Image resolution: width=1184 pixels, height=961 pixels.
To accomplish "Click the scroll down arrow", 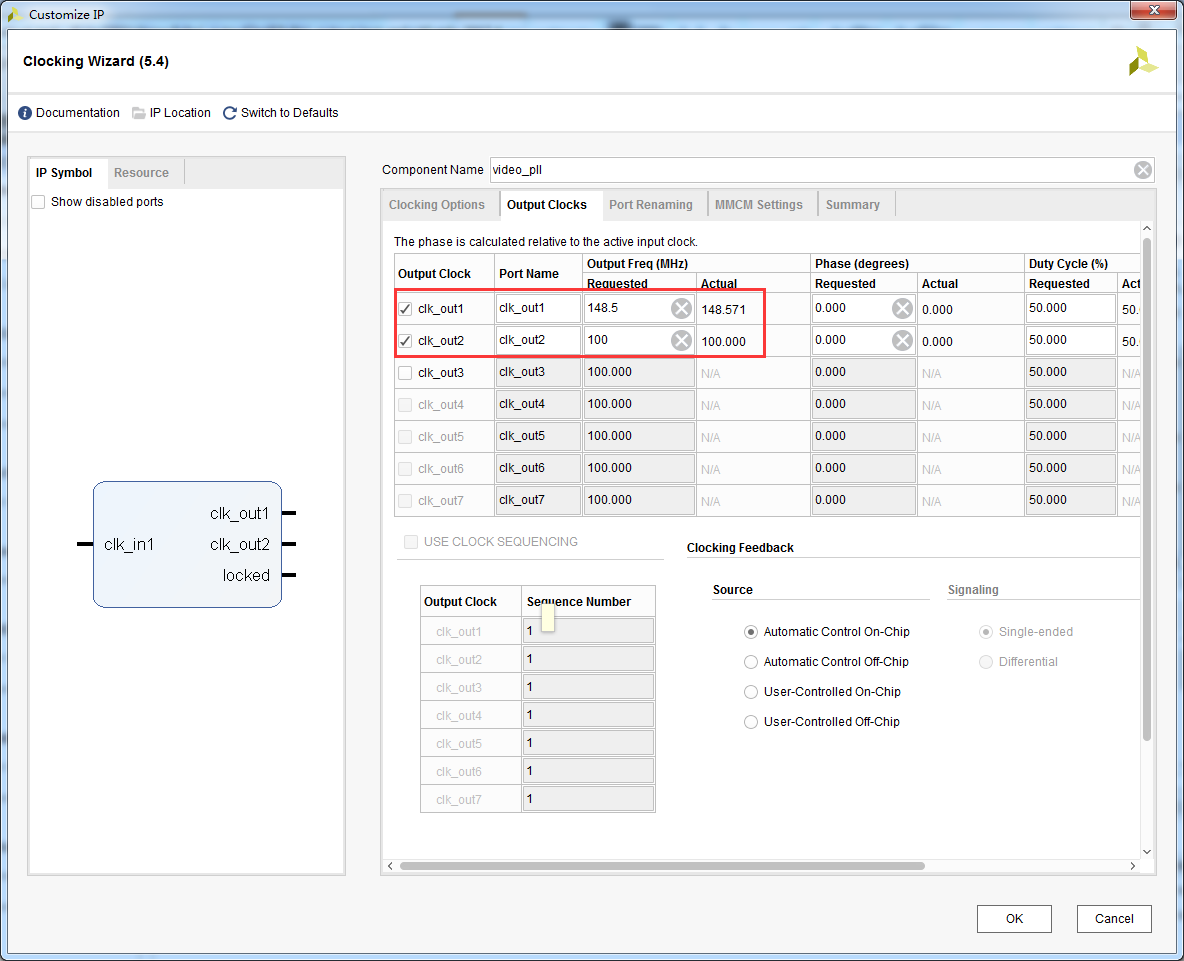I will [1146, 852].
